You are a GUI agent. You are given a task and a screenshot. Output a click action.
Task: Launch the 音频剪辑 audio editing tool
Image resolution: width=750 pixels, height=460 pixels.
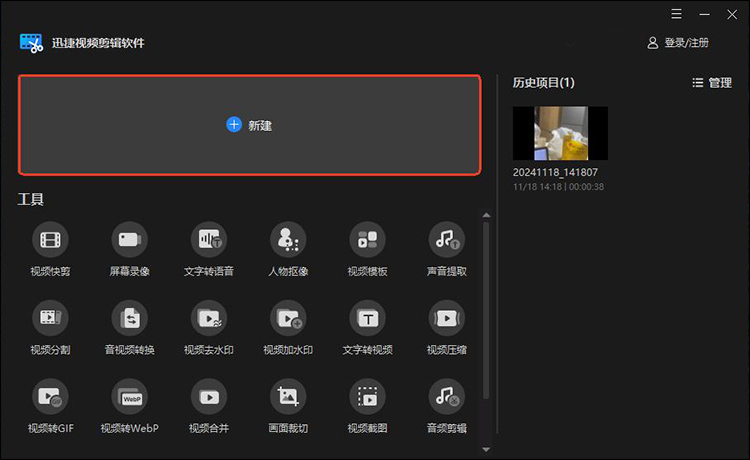[447, 406]
